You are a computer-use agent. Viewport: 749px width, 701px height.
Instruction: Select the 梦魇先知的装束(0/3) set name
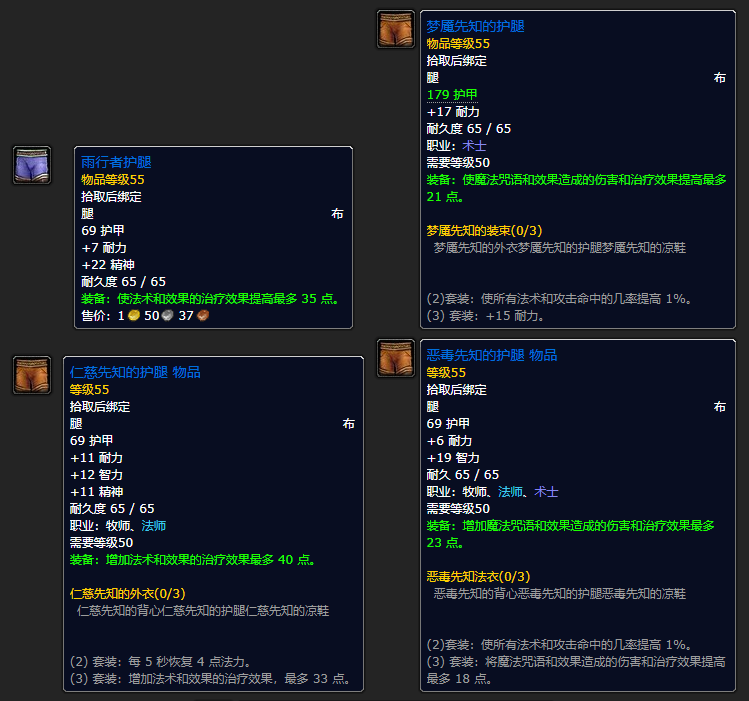click(x=484, y=231)
